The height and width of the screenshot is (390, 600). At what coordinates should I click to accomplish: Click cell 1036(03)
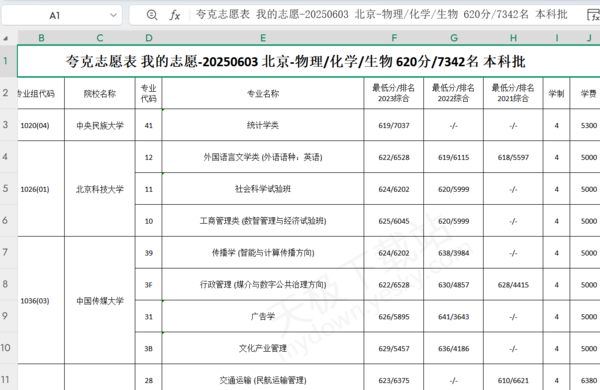pyautogui.click(x=41, y=301)
